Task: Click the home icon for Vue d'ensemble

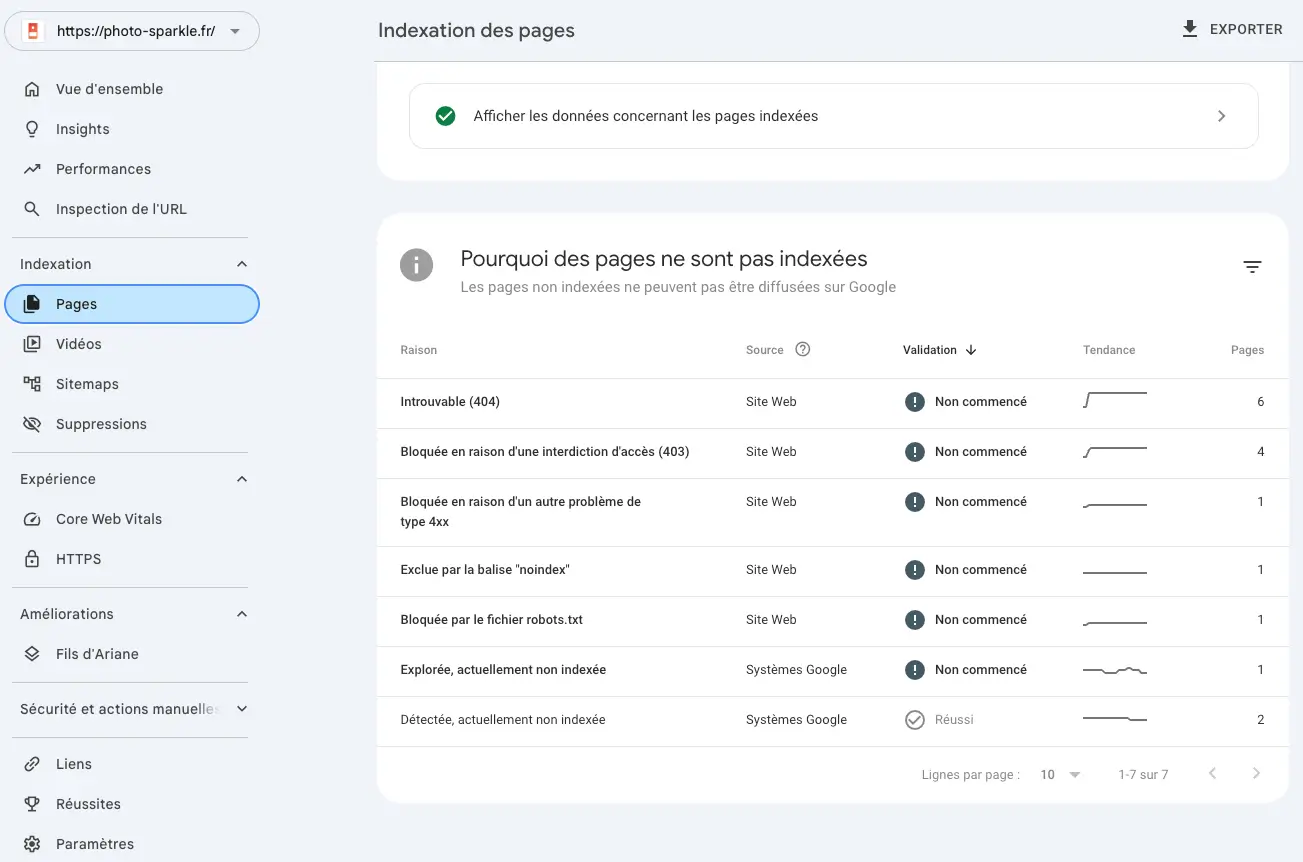Action: pyautogui.click(x=32, y=89)
